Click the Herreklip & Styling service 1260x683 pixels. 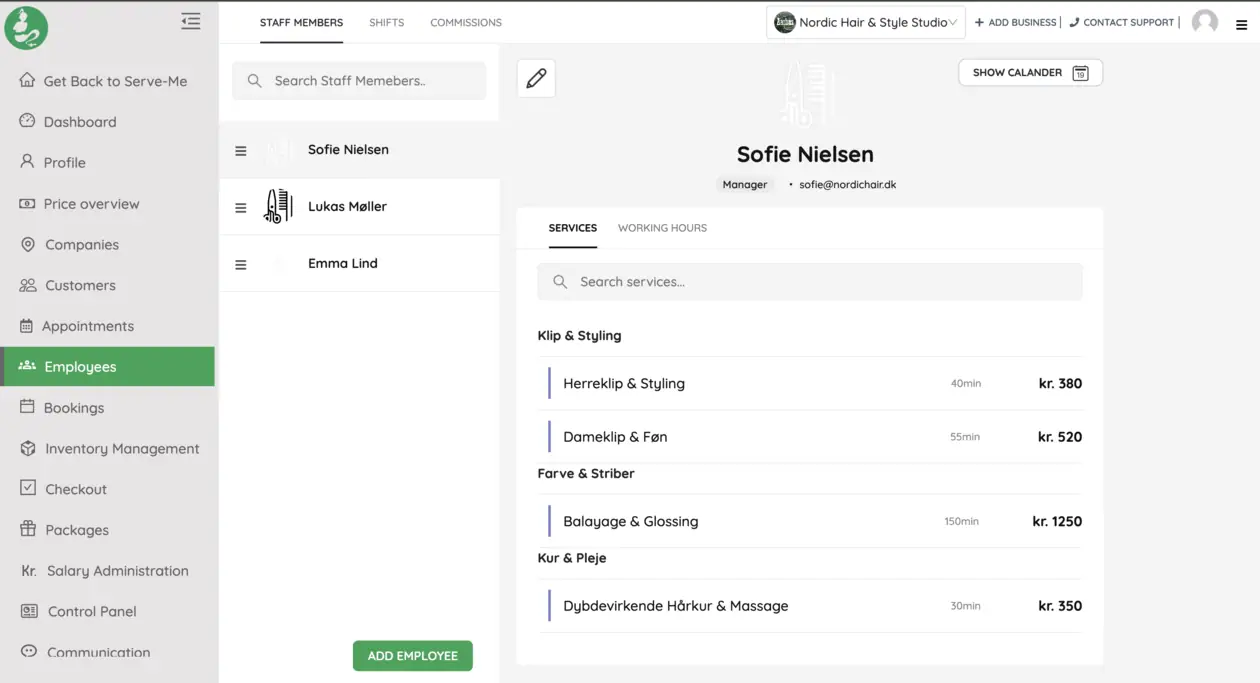point(810,383)
